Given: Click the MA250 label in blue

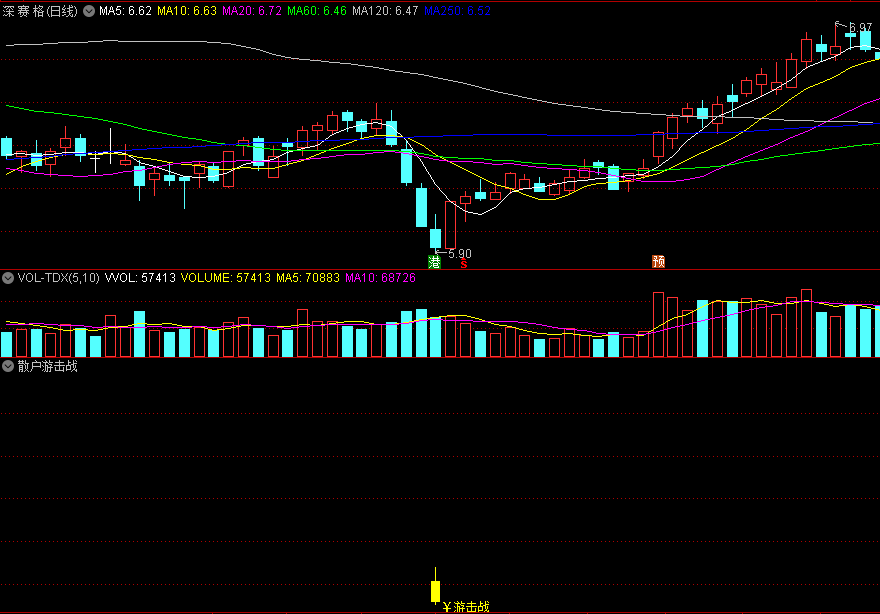Looking at the screenshot, I should pyautogui.click(x=457, y=11).
